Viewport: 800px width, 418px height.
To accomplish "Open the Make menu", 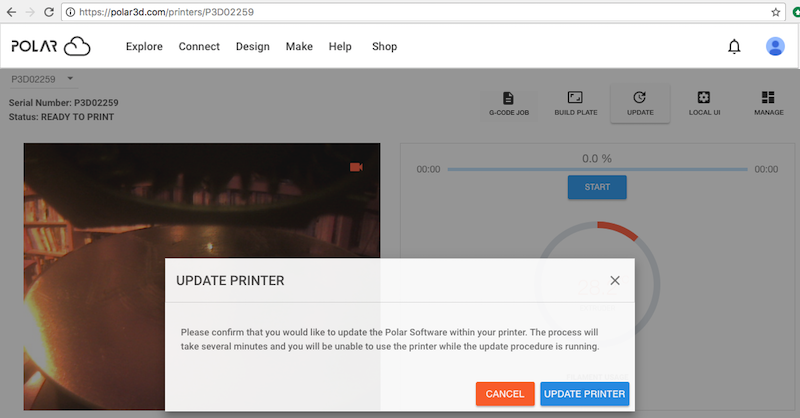I will (x=299, y=46).
